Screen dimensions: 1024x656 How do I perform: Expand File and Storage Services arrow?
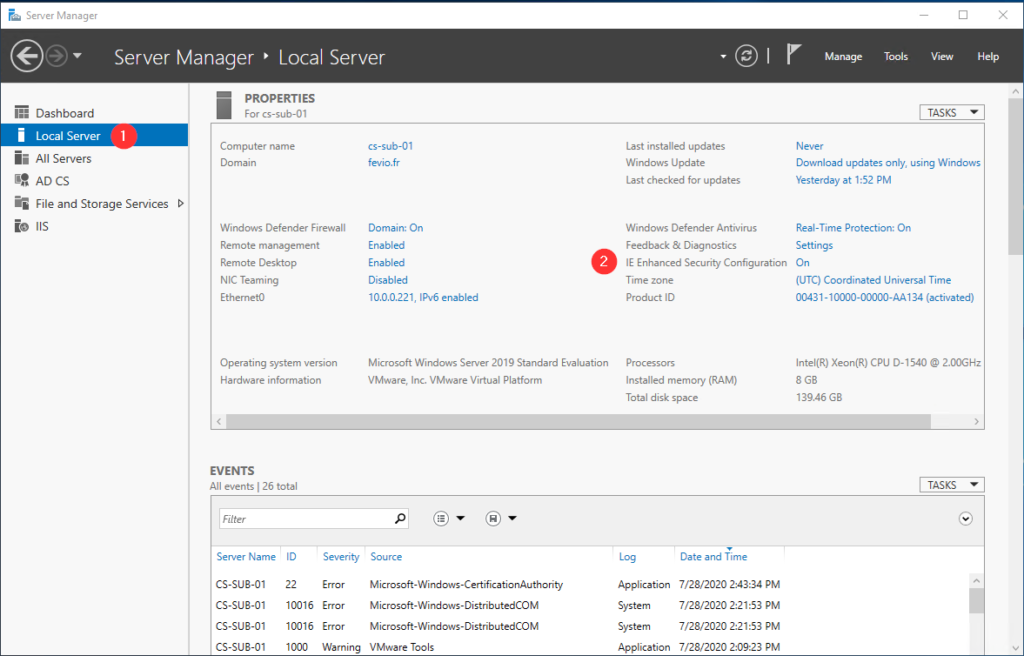coord(180,203)
